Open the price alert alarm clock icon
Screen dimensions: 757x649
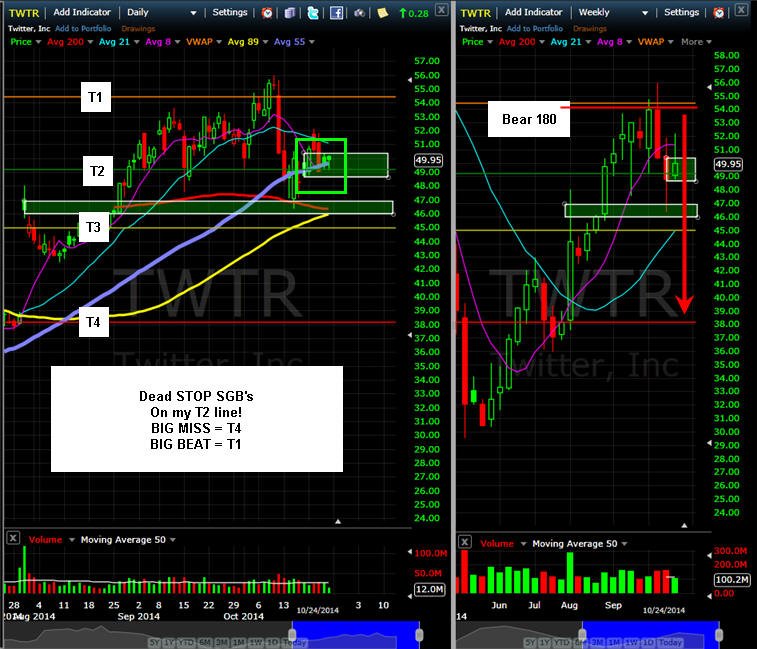click(x=267, y=13)
